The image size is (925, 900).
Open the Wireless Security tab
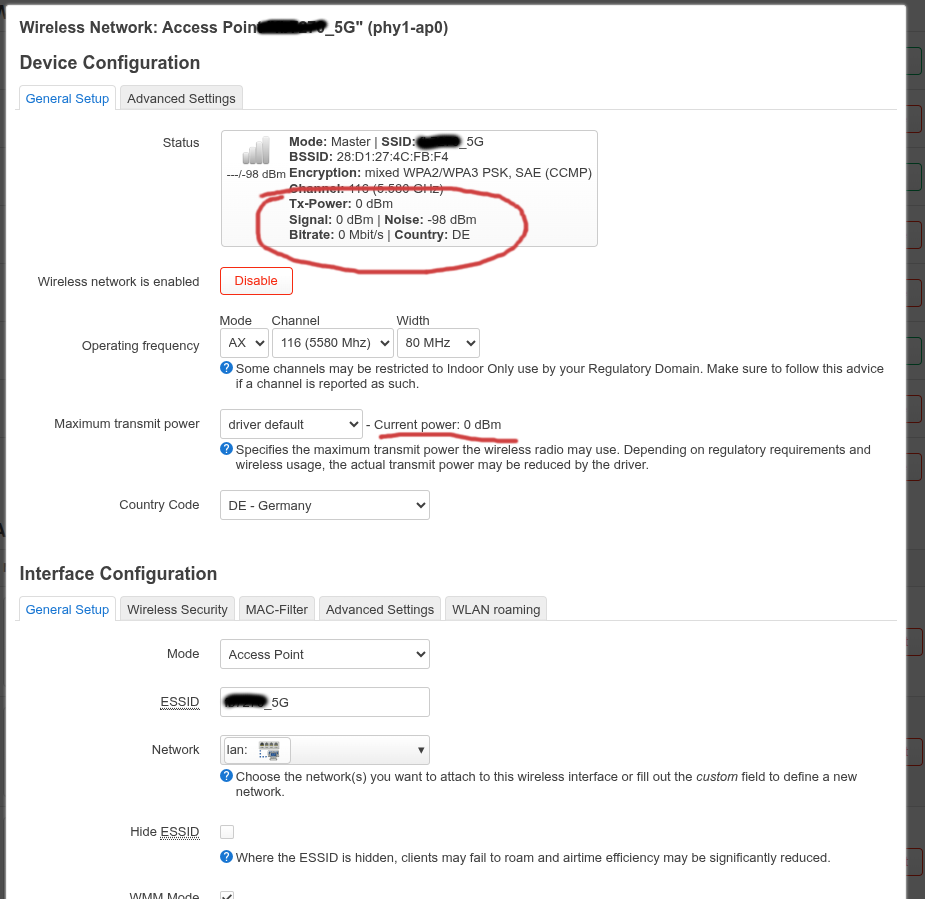click(177, 609)
